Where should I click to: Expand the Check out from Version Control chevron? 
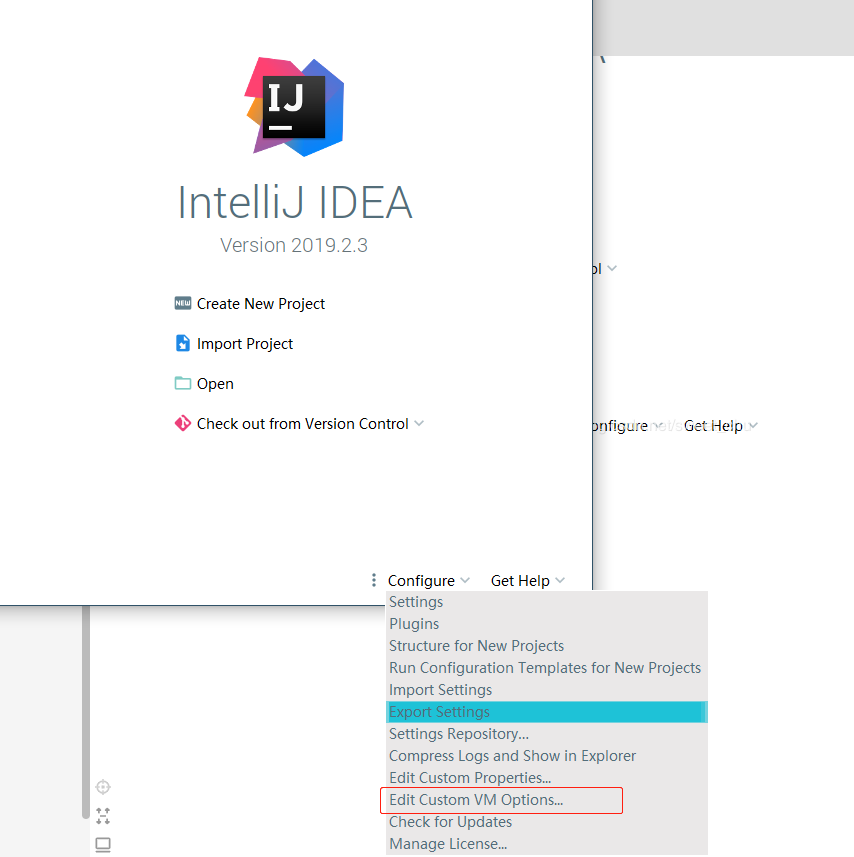[x=419, y=423]
